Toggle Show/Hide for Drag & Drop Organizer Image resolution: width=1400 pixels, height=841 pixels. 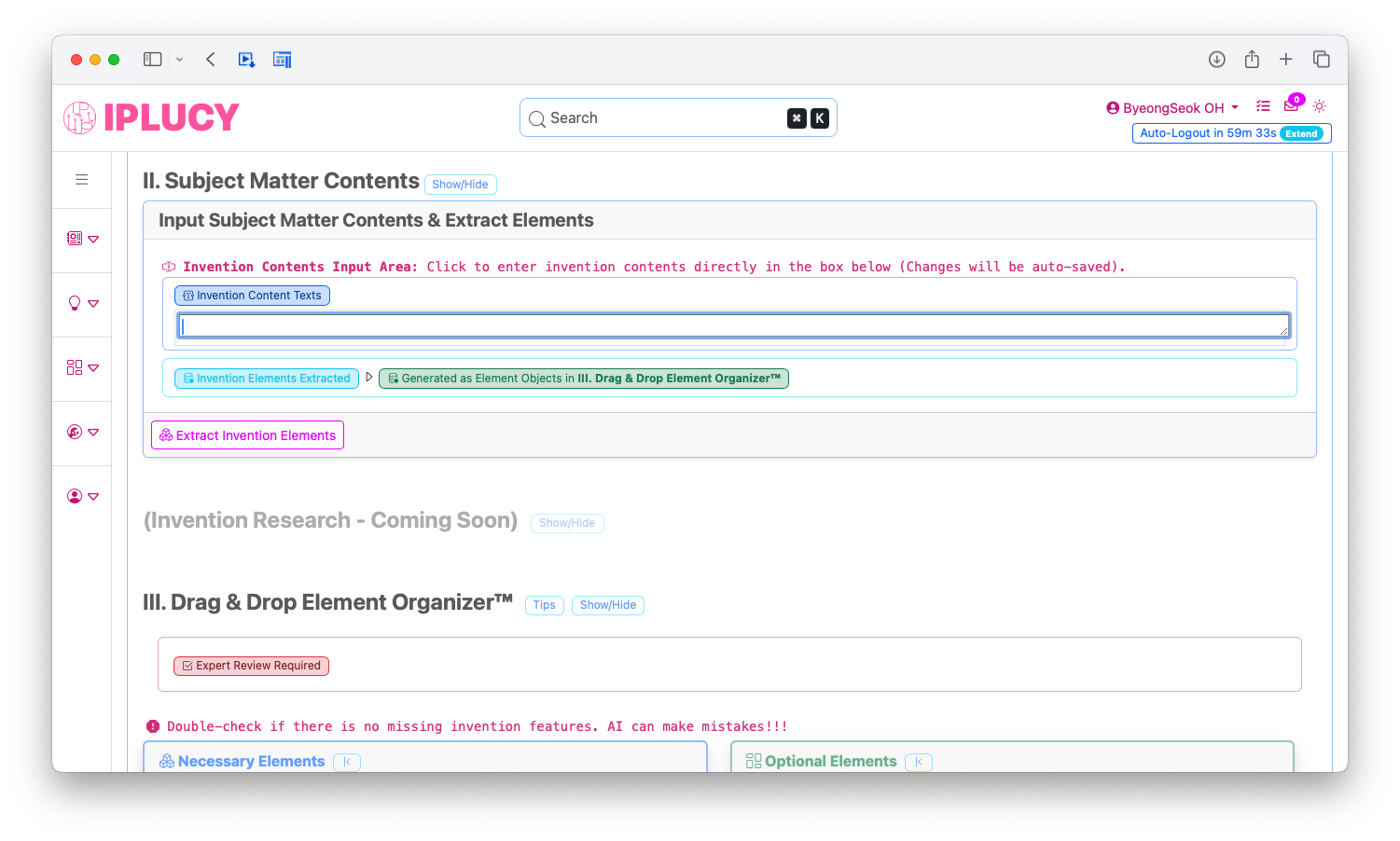coord(608,605)
